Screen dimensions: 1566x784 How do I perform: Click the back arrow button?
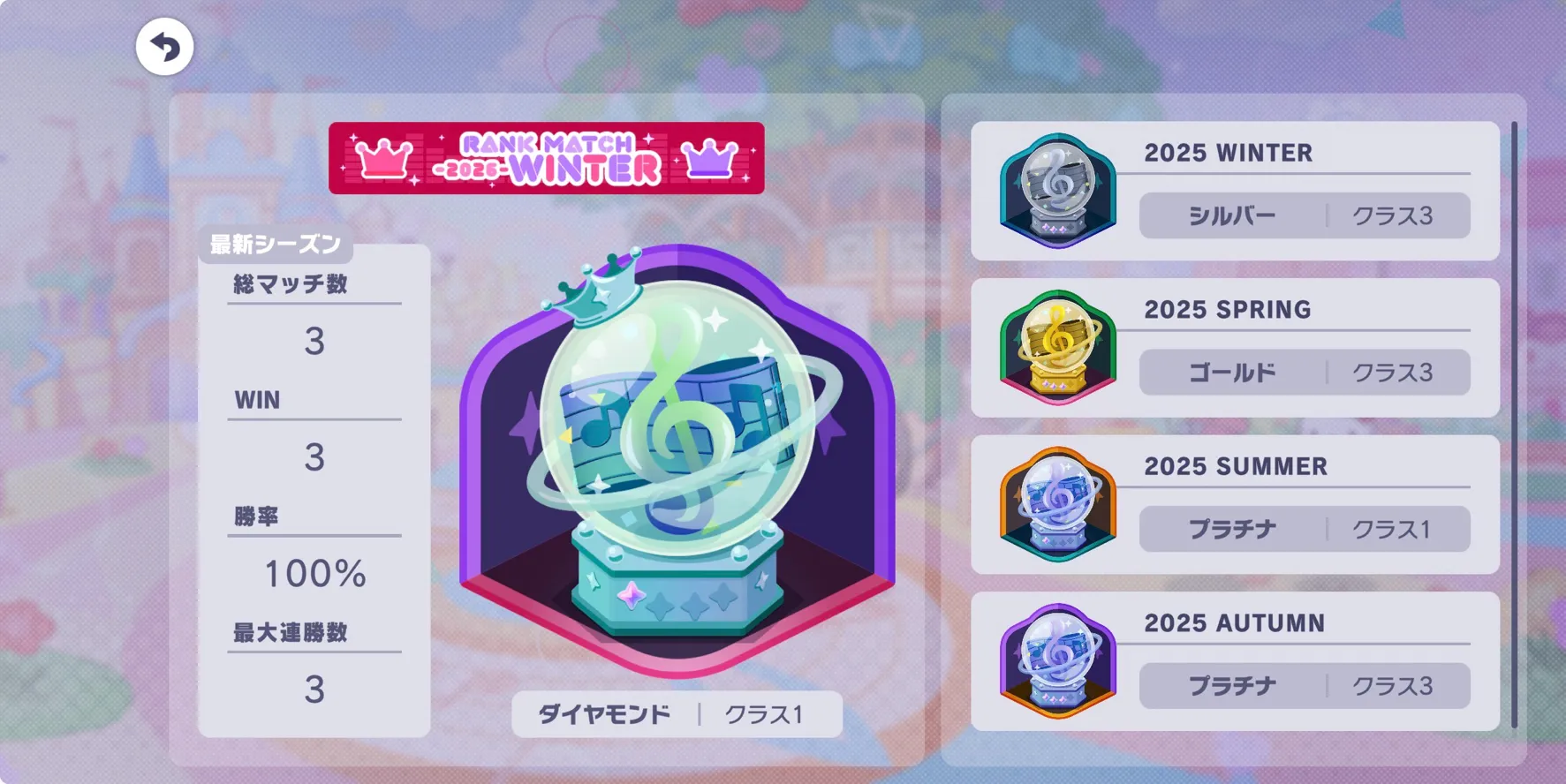164,47
